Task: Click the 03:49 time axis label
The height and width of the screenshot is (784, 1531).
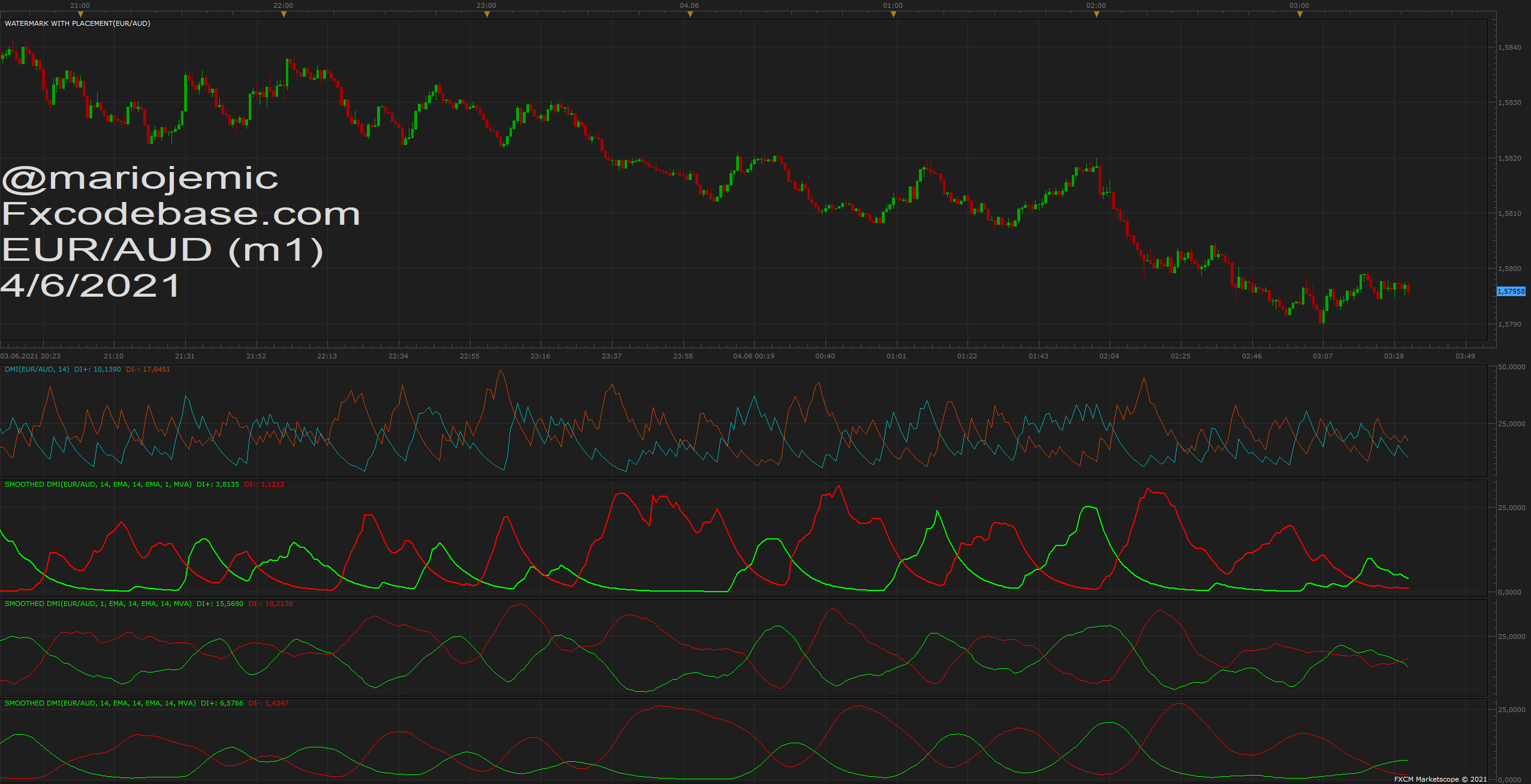Action: pos(1465,356)
